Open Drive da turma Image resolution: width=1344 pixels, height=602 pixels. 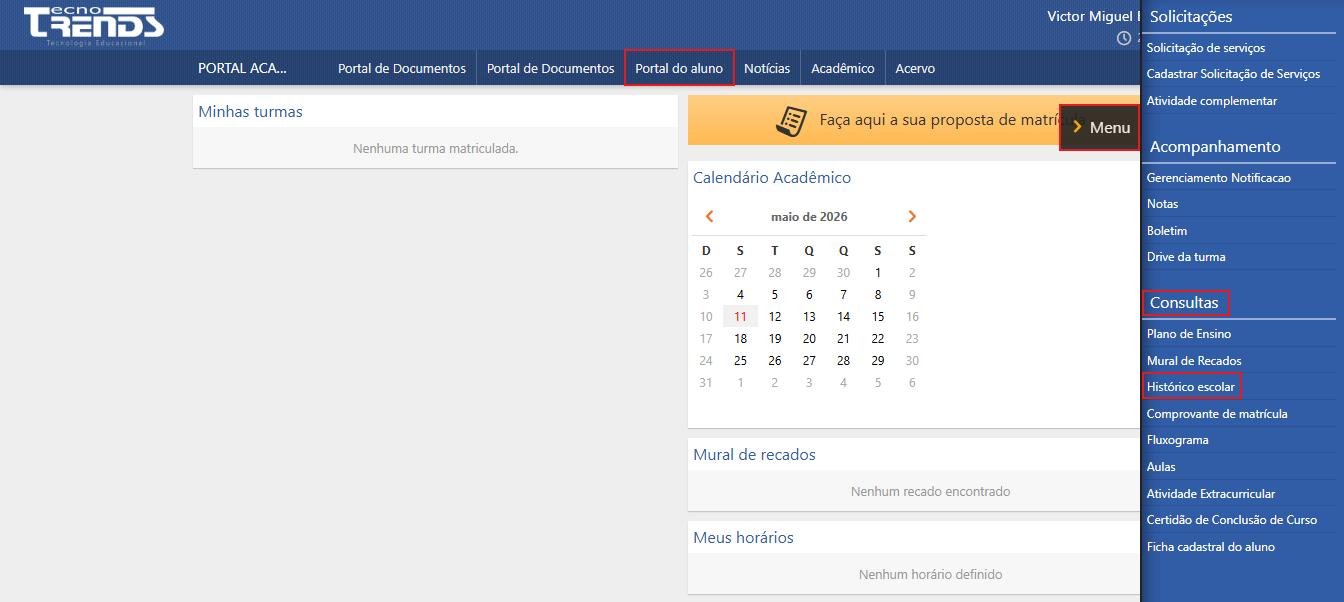1186,257
